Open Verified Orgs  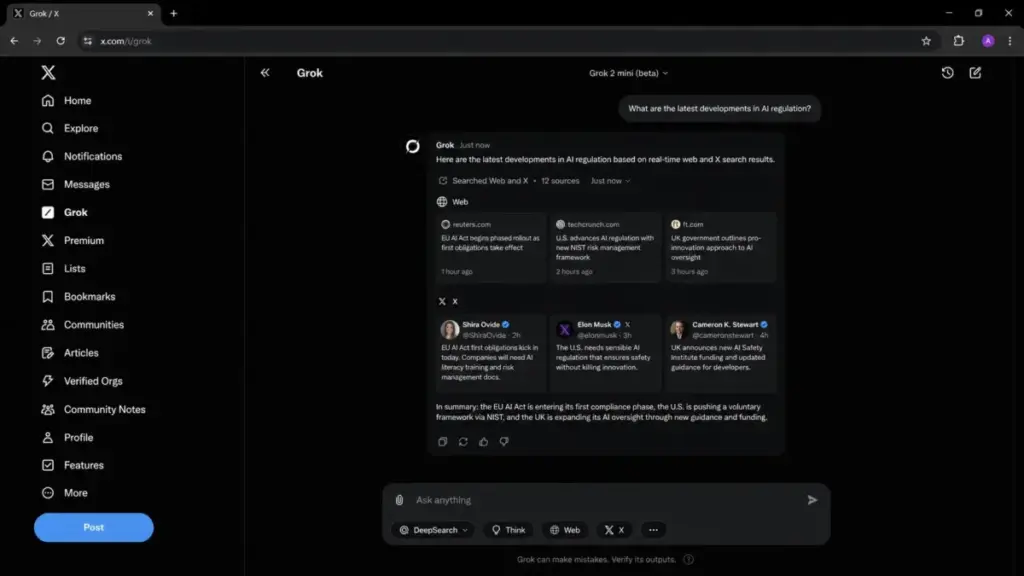pos(82,381)
